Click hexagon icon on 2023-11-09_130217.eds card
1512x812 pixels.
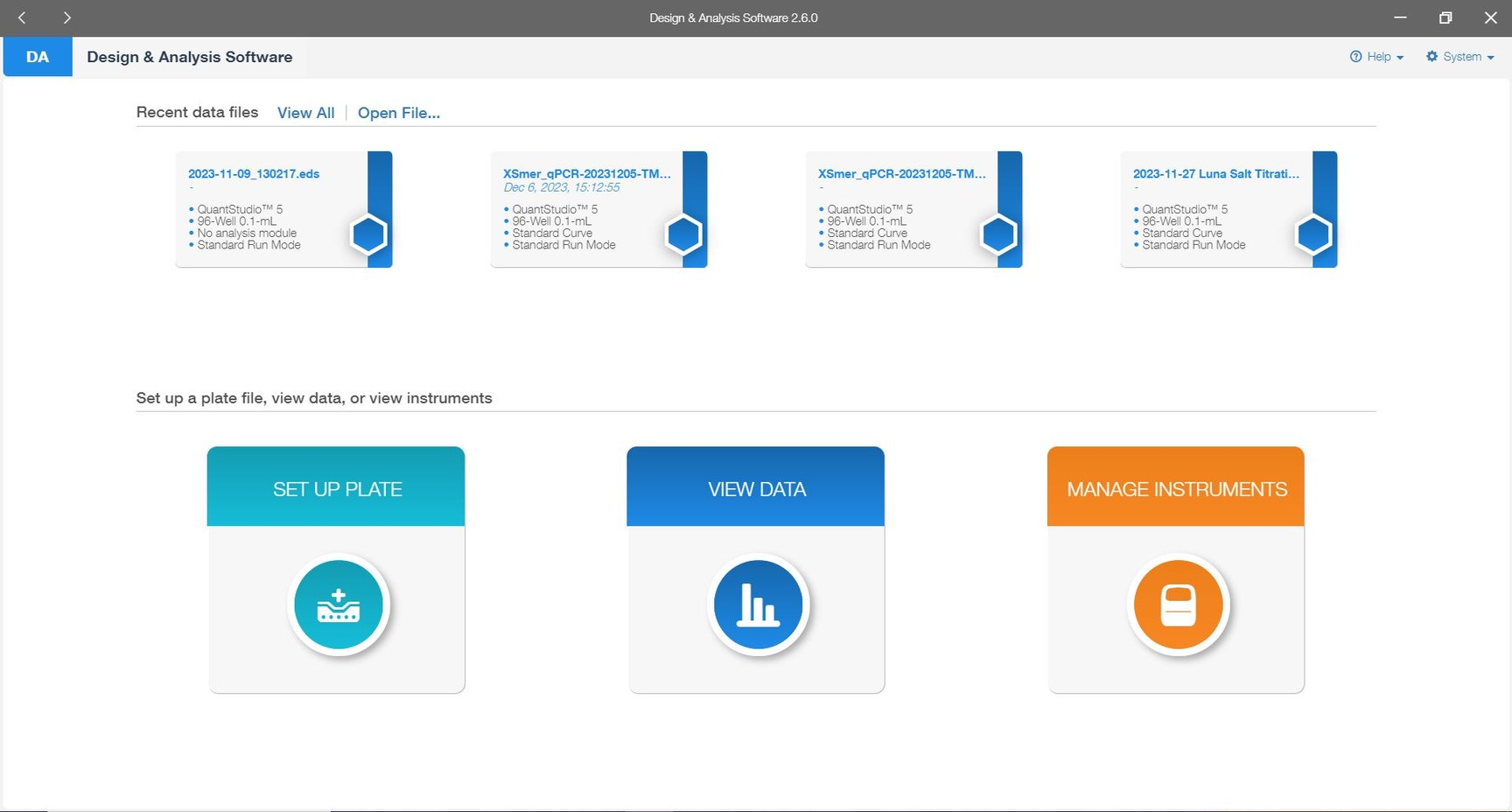(368, 234)
